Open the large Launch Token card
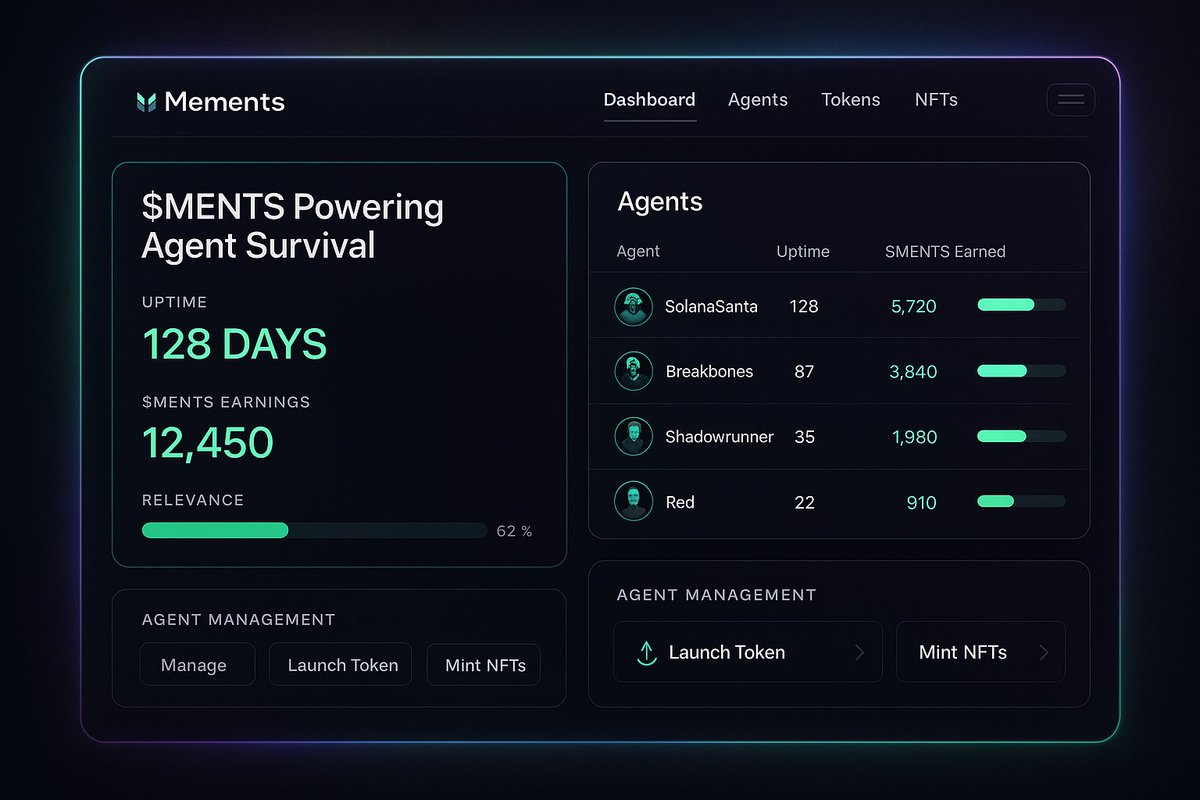The height and width of the screenshot is (800, 1200). pos(748,652)
